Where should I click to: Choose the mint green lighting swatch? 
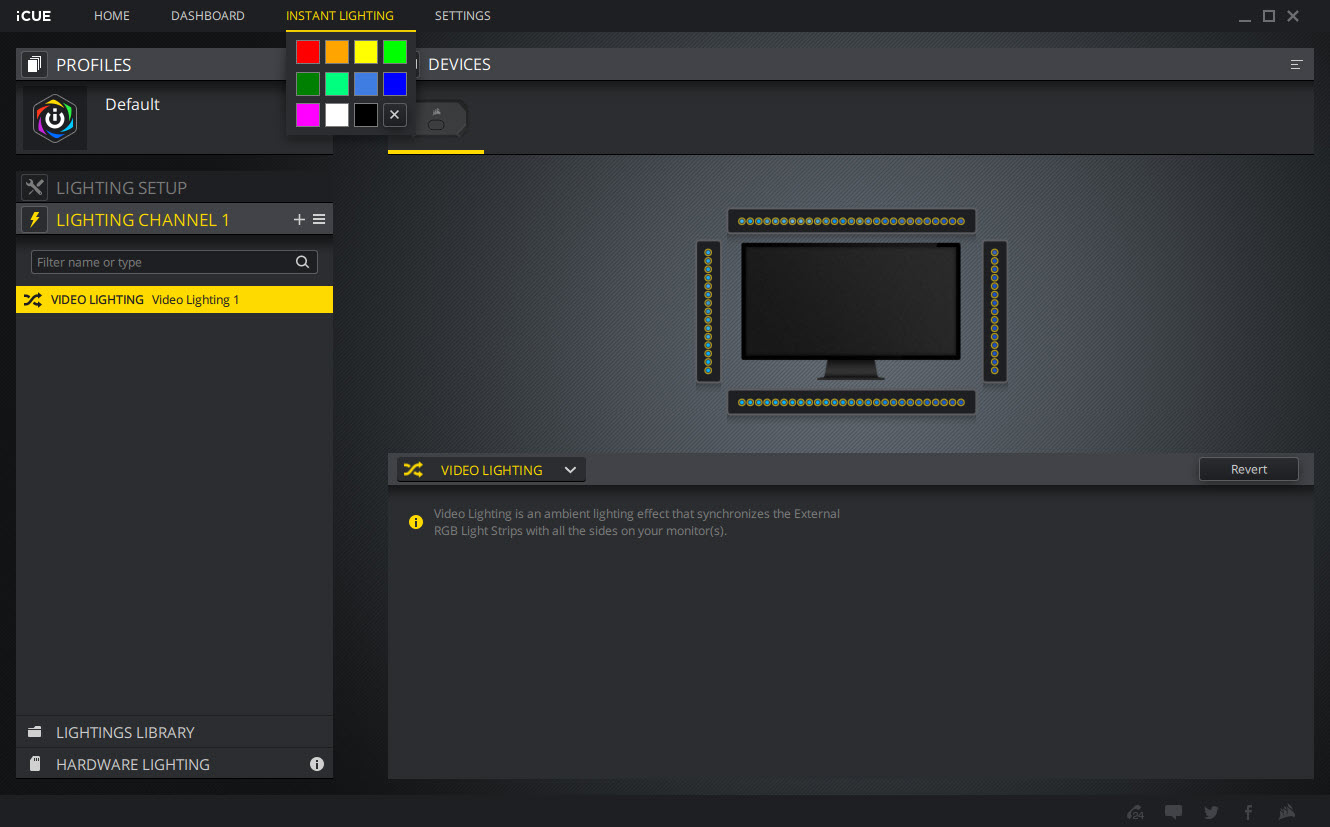coord(337,84)
